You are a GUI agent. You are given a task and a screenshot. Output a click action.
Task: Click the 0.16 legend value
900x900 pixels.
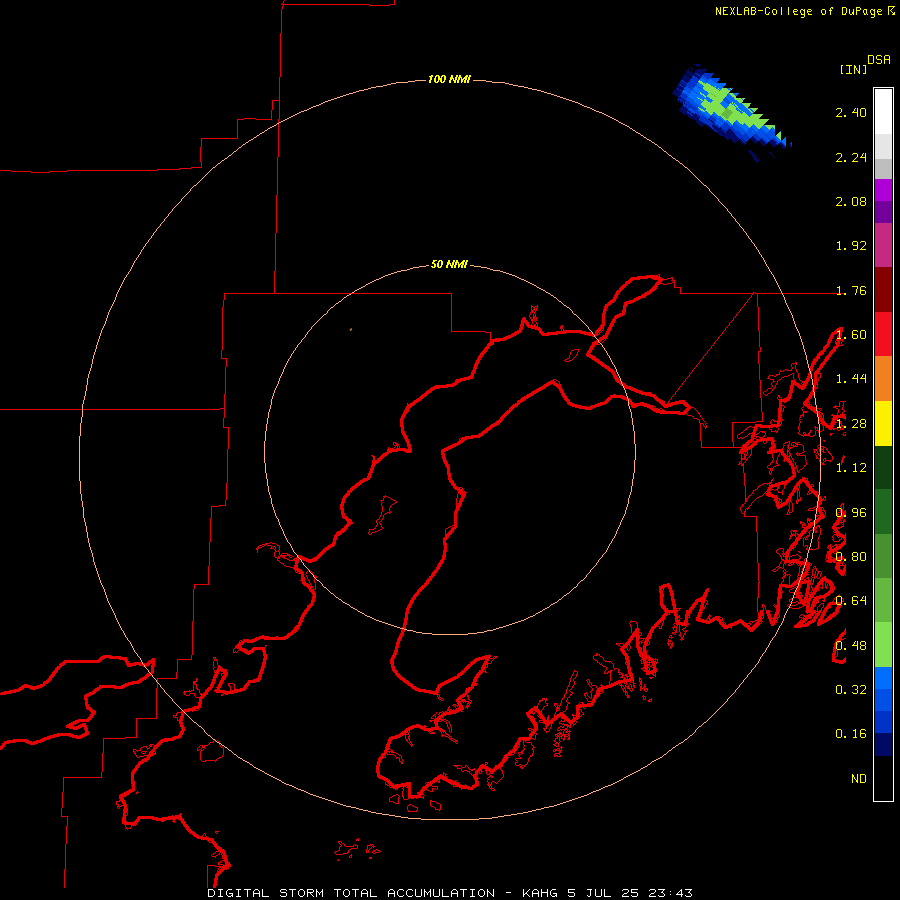pos(851,734)
